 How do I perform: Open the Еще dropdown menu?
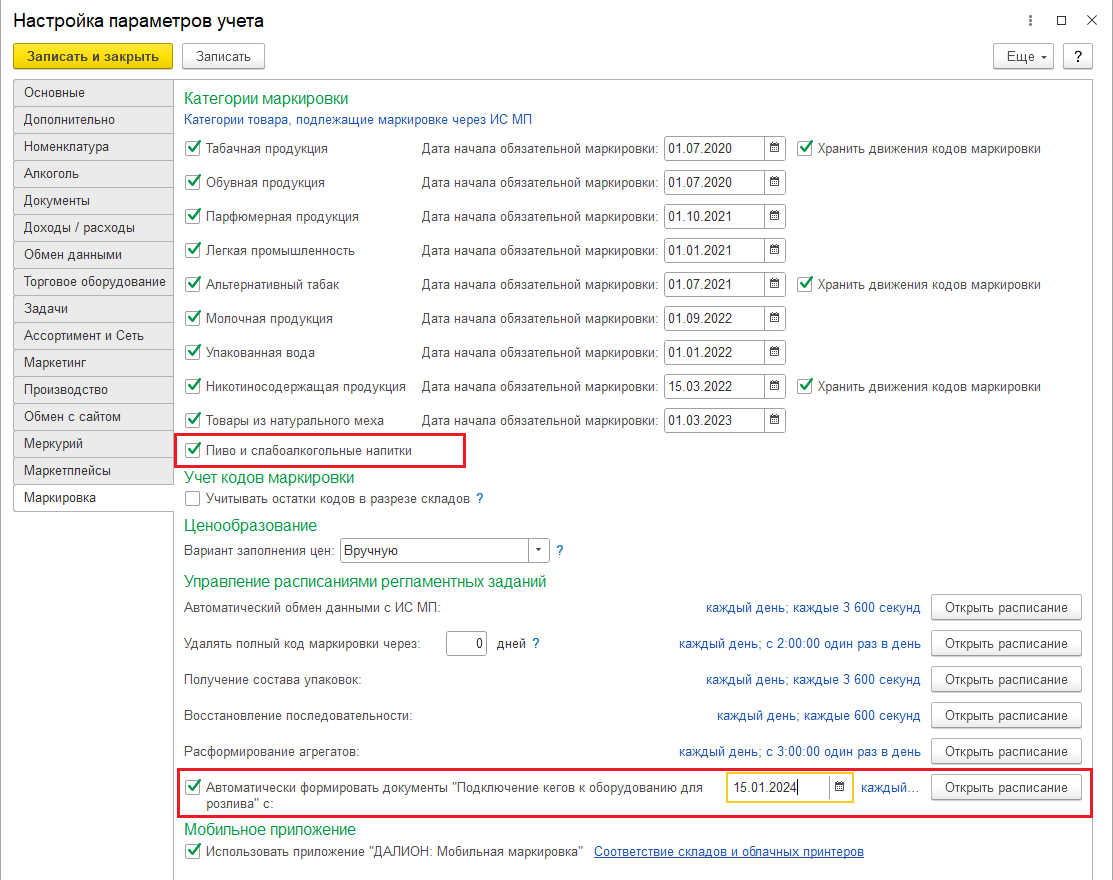tap(1023, 56)
